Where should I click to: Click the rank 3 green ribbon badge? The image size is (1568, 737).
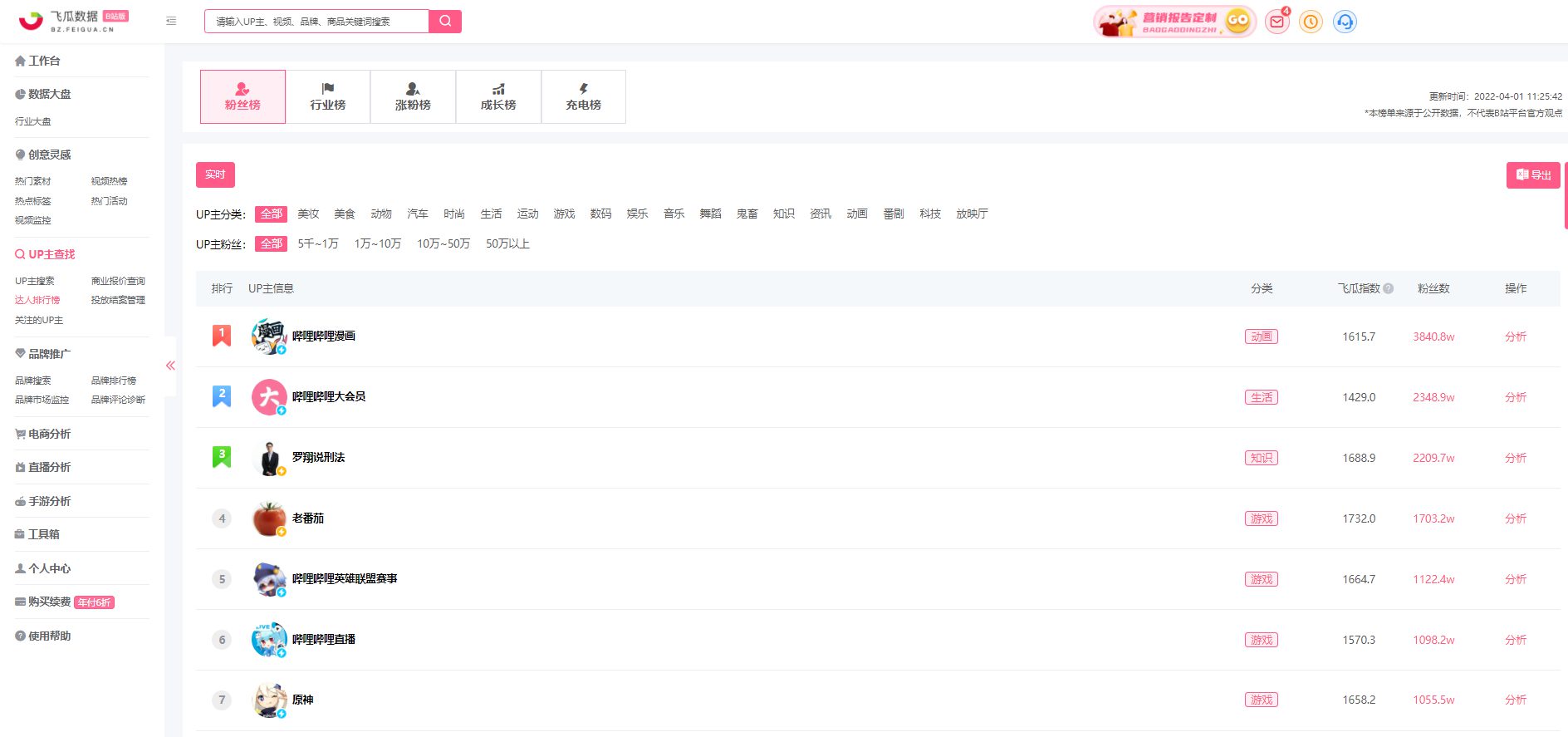click(x=222, y=457)
